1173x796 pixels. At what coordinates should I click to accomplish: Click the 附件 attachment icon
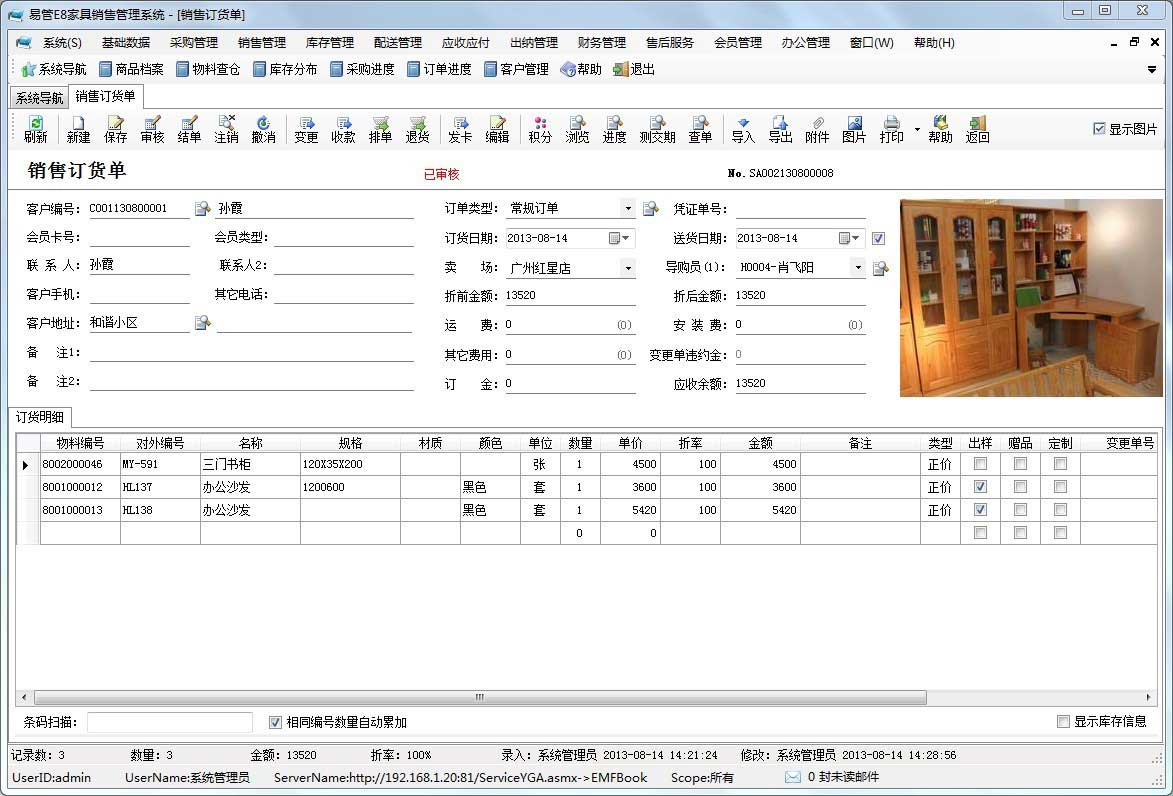(x=817, y=129)
